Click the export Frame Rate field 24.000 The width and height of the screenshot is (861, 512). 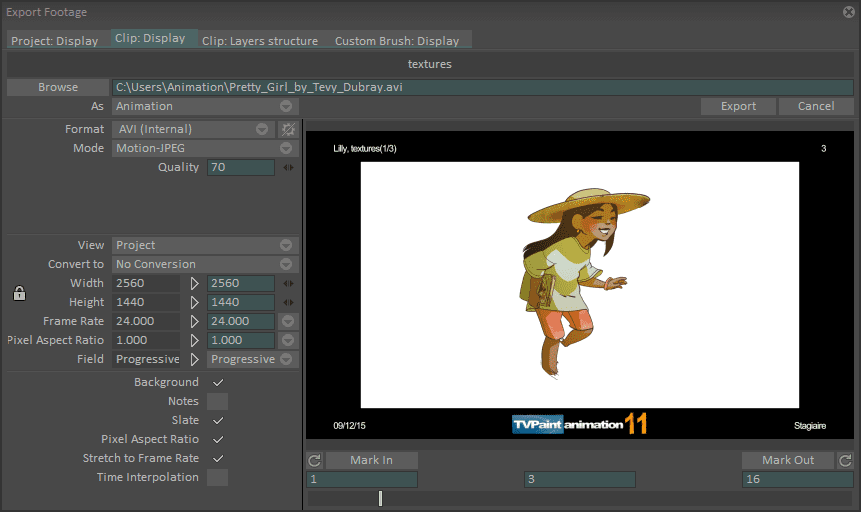[x=241, y=321]
